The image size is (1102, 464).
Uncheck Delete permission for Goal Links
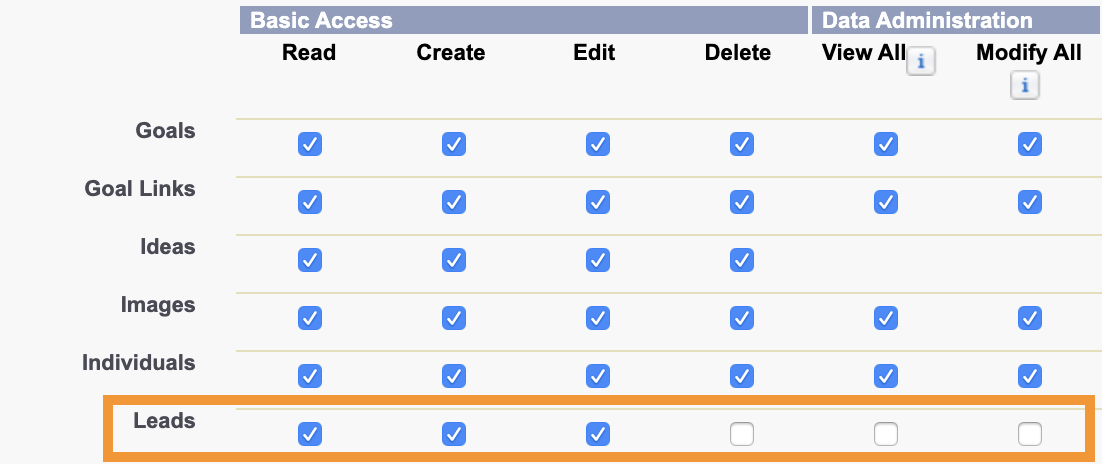coord(741,202)
